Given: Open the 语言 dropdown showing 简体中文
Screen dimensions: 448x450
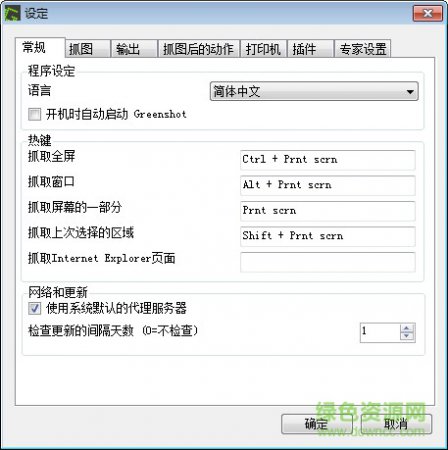Looking at the screenshot, I should pos(314,91).
